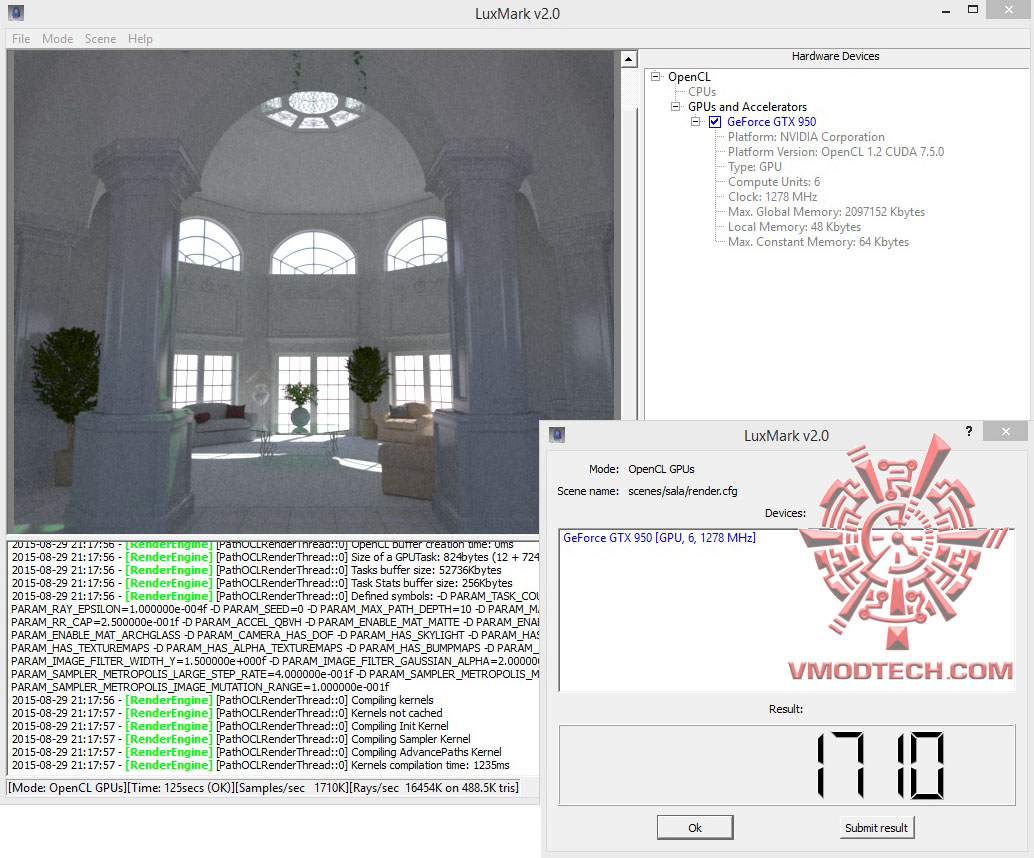Open the Help menu
Viewport: 1034px width, 858px height.
140,39
